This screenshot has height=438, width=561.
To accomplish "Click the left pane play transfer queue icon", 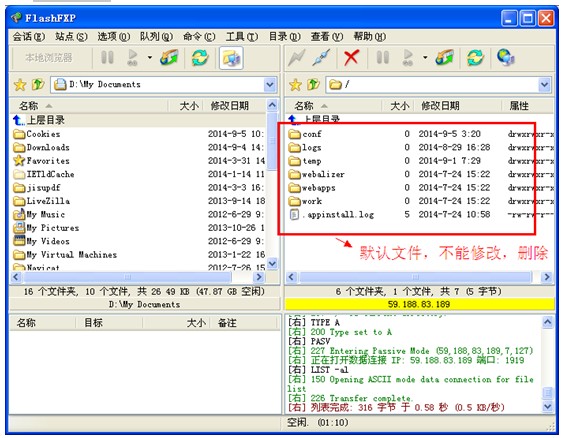I will coord(133,57).
